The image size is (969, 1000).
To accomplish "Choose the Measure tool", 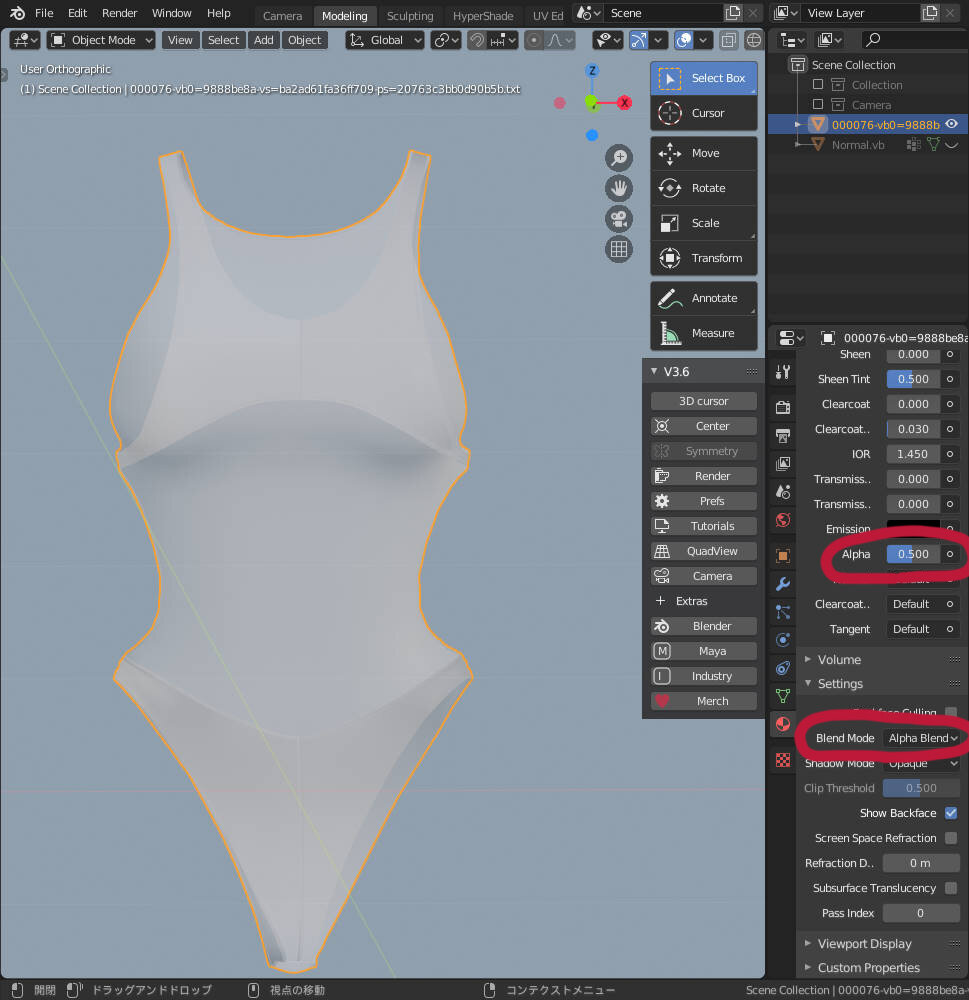I will pos(704,333).
